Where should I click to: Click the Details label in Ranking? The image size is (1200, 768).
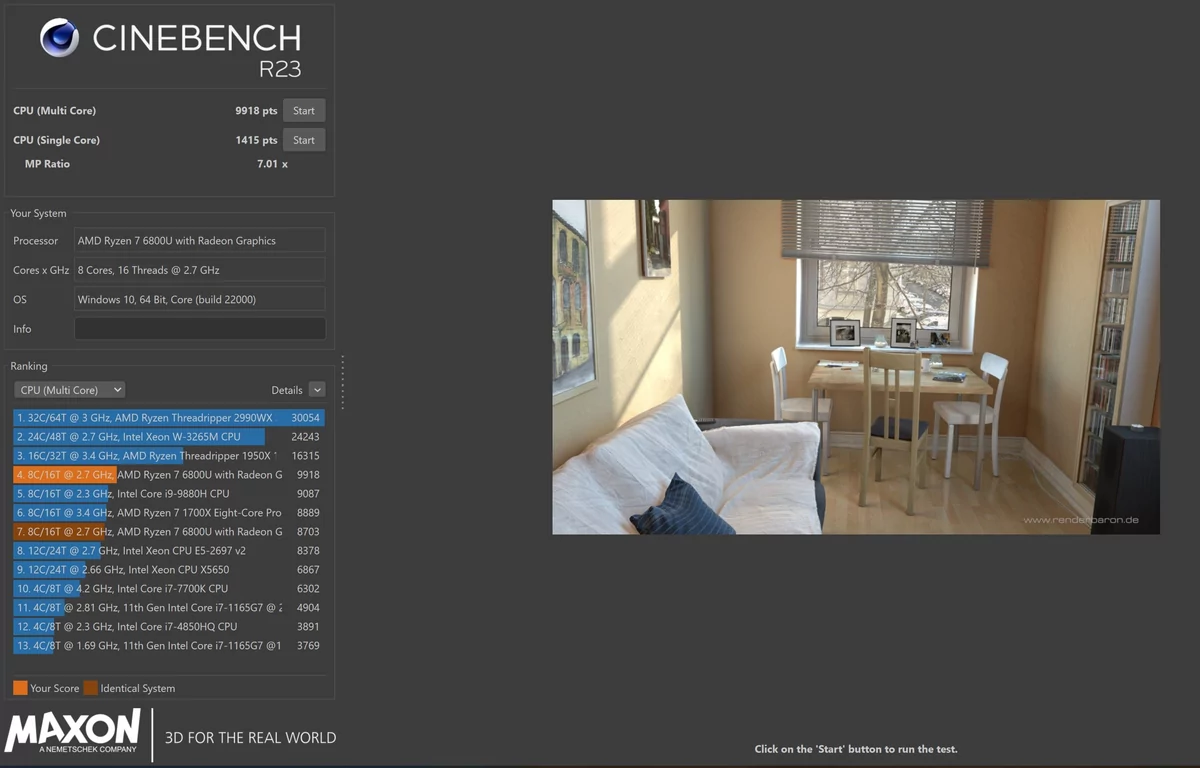point(287,390)
